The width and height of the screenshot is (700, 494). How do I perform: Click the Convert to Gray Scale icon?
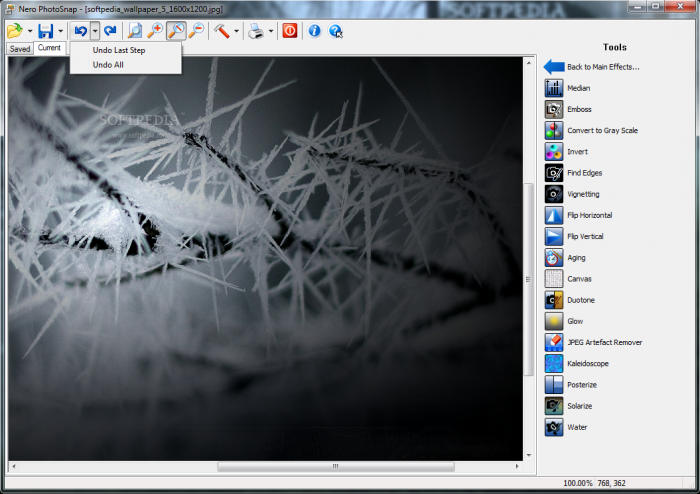(x=554, y=130)
